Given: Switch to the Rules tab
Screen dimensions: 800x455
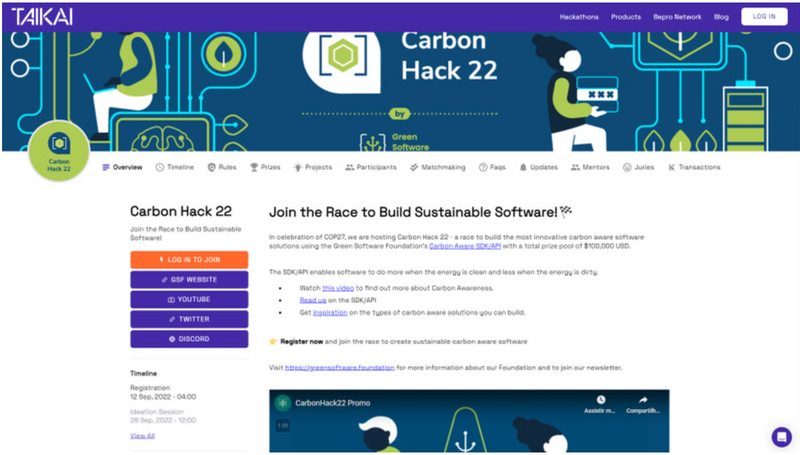Looking at the screenshot, I should click(222, 167).
